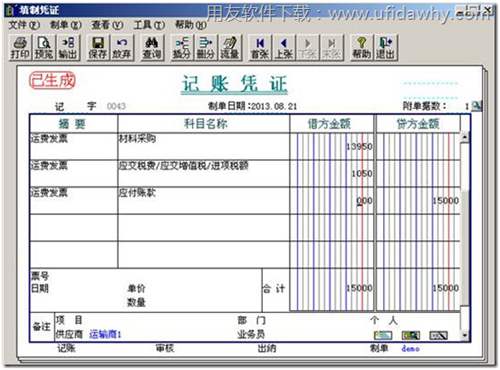
Task: Select 应交税费/应交增值税/进项税额 account cell
Action: 203,173
